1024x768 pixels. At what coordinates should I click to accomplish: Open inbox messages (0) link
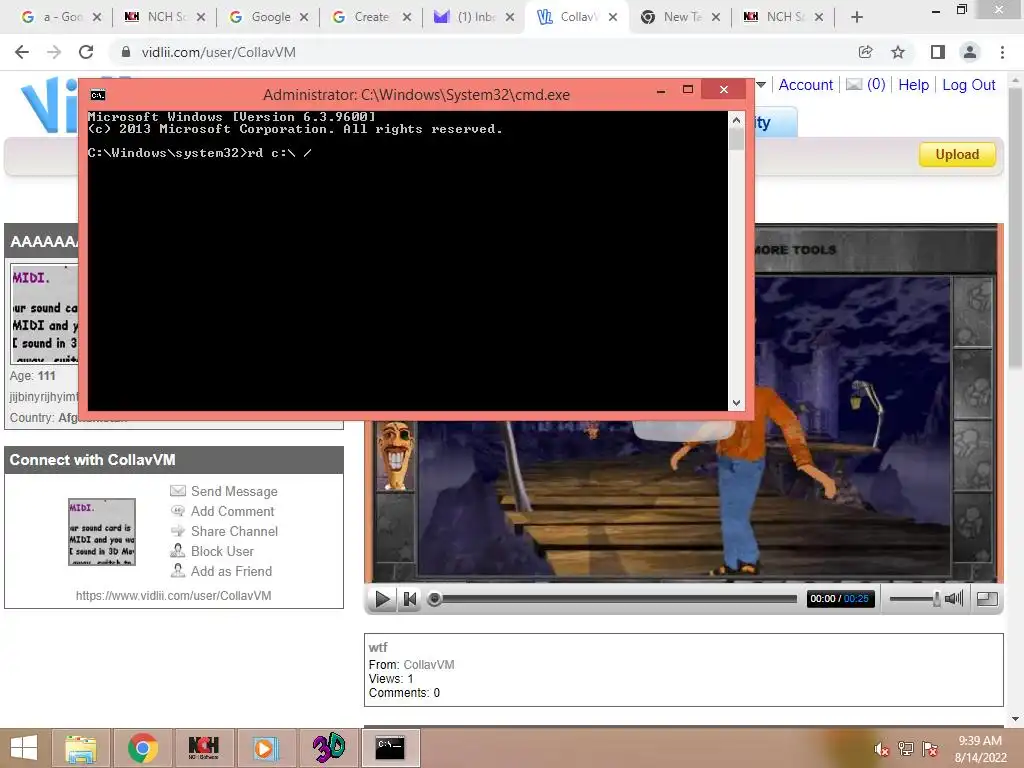(x=866, y=85)
